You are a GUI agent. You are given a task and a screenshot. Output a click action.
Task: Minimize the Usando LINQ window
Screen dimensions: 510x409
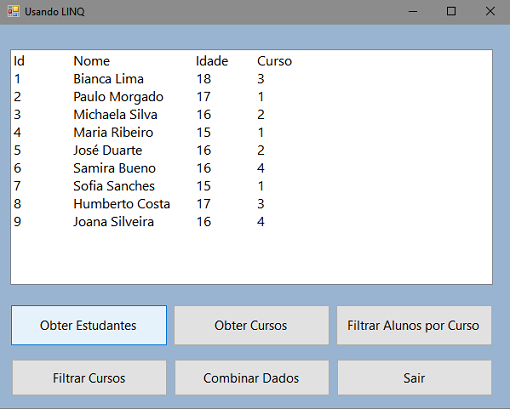pos(413,12)
